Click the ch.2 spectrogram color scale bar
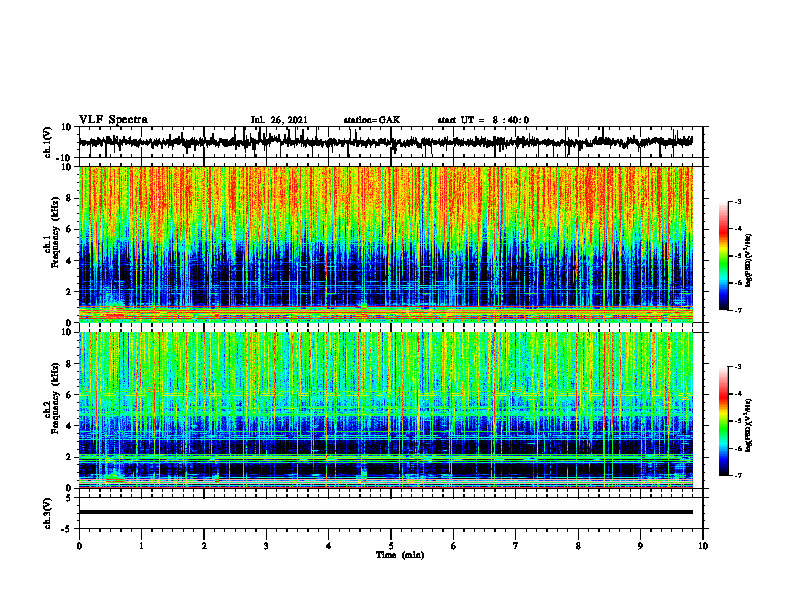The height and width of the screenshot is (612, 792). [x=724, y=421]
